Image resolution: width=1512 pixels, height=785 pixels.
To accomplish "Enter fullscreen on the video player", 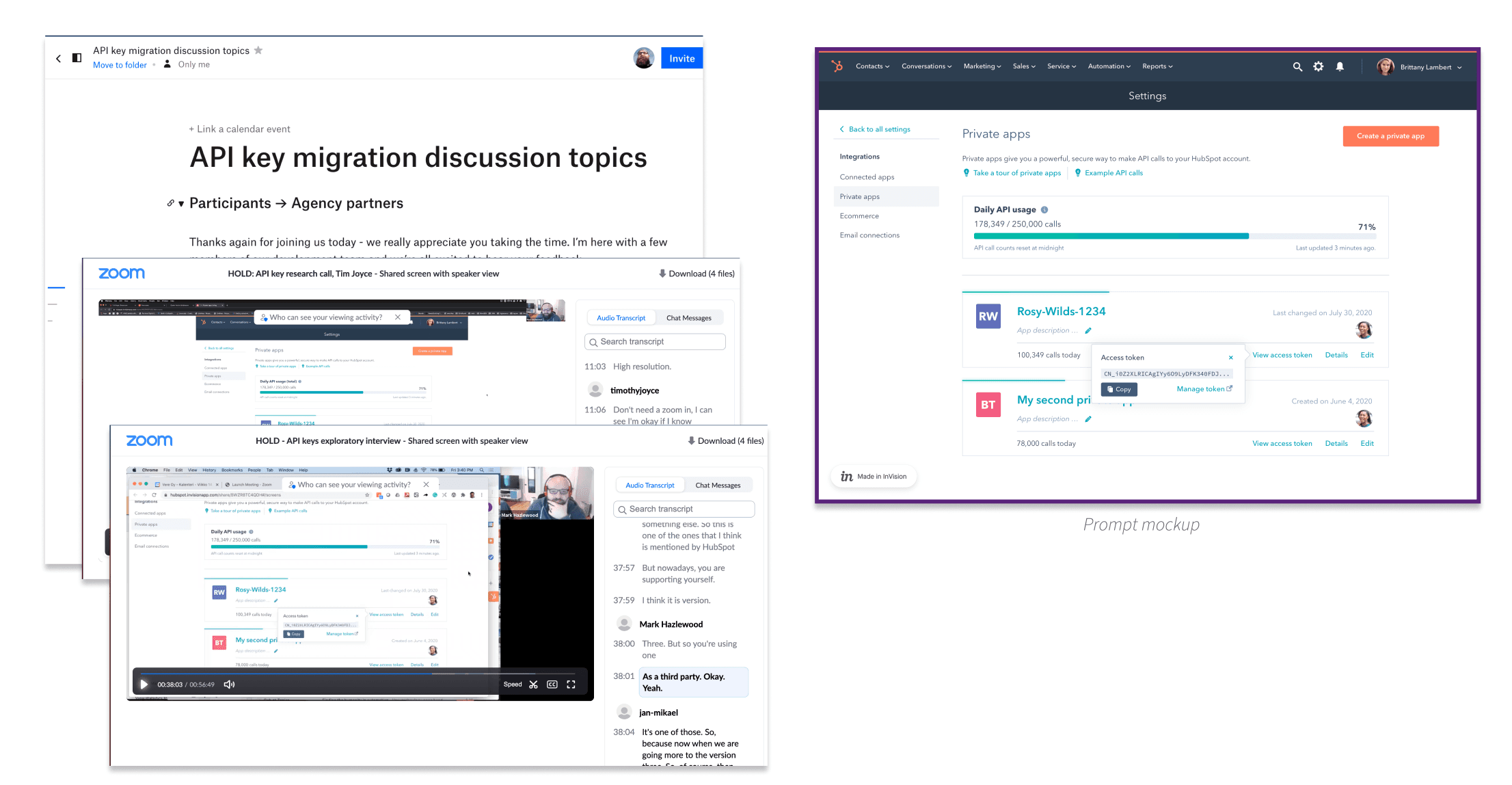I will (571, 684).
